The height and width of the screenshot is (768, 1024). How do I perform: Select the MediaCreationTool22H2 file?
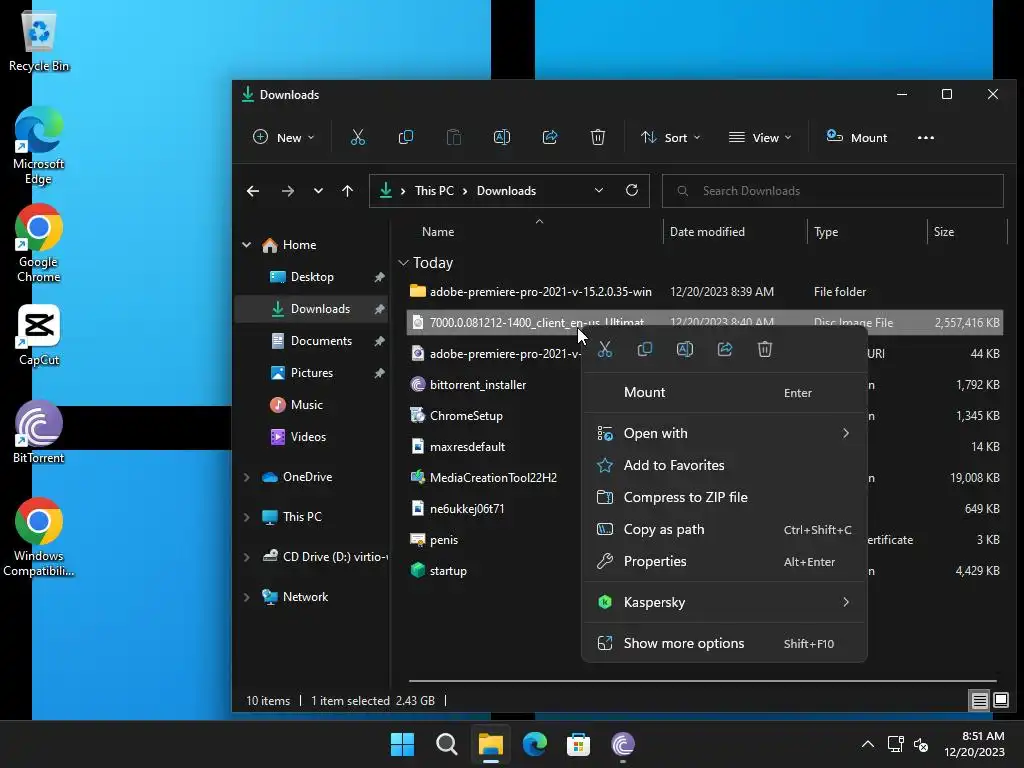point(493,477)
